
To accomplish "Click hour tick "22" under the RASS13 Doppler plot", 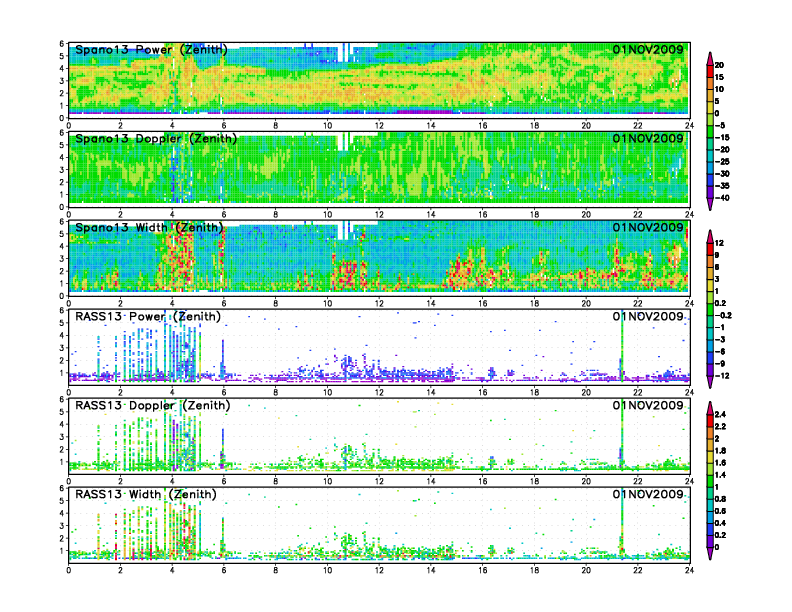I will click(637, 481).
